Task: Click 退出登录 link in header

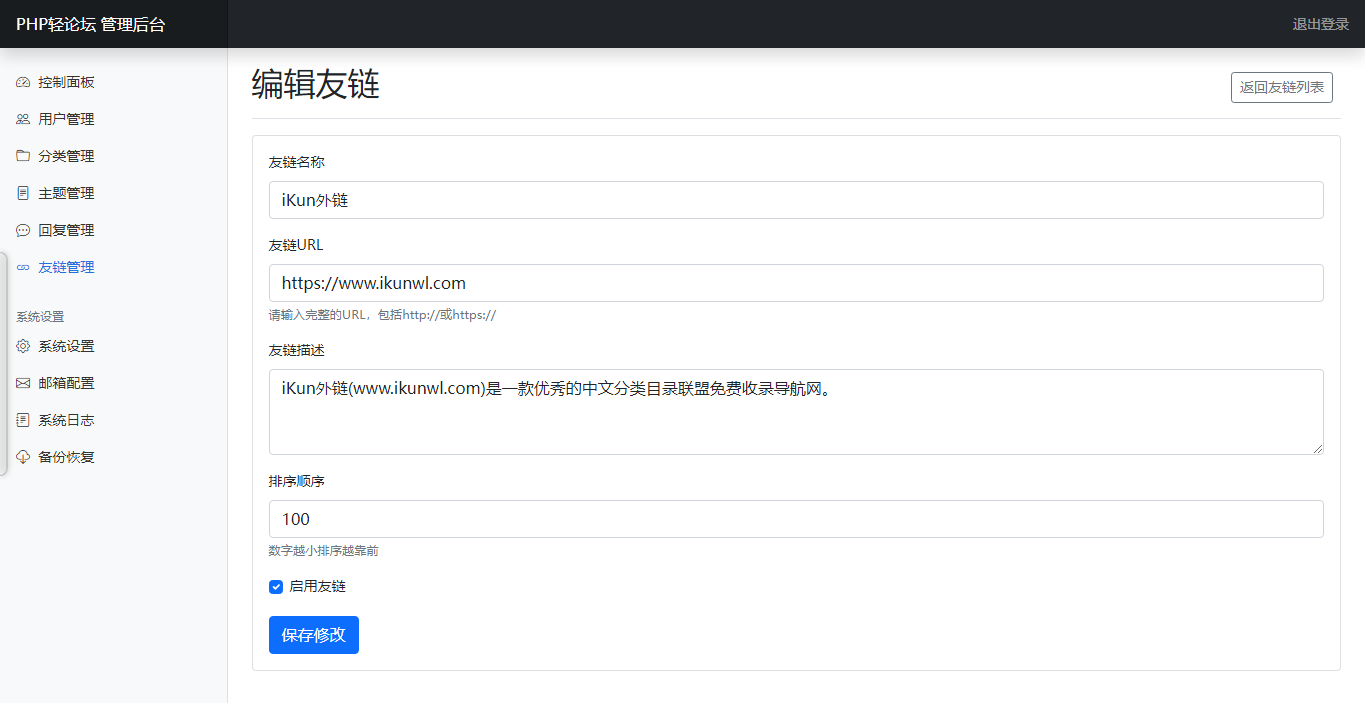Action: [x=1320, y=24]
